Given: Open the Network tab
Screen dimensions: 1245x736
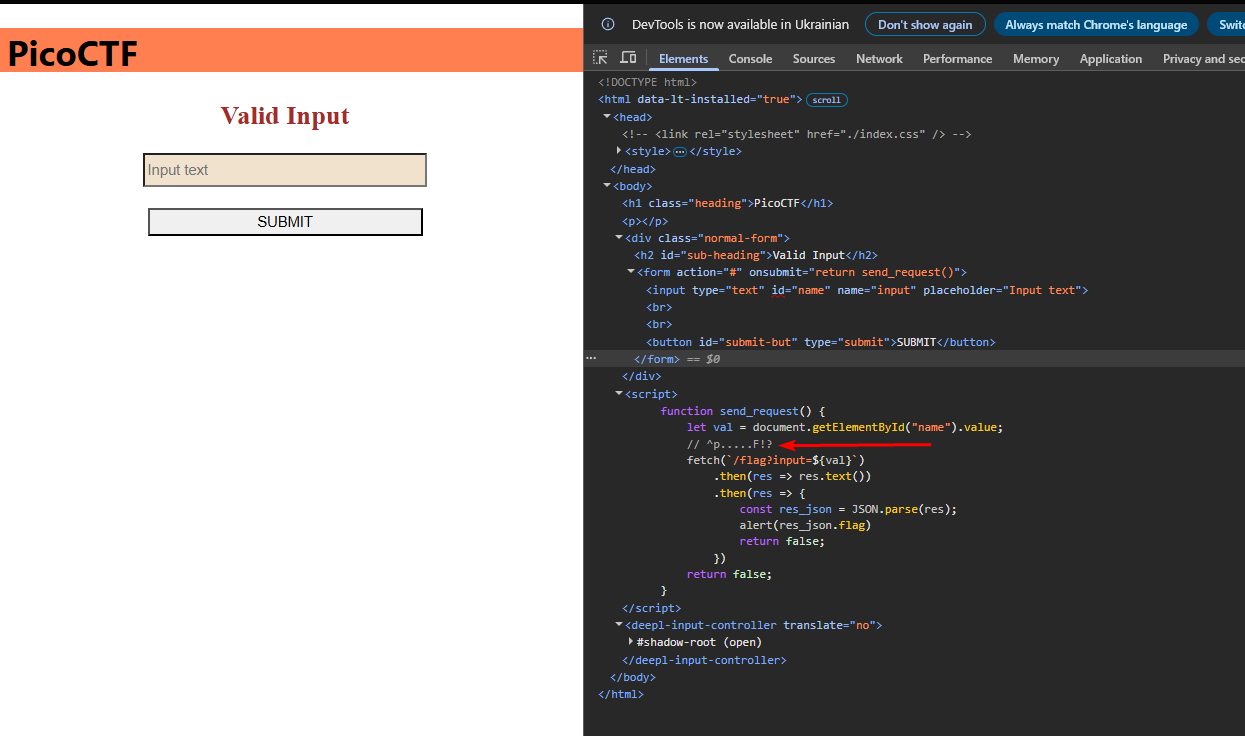Looking at the screenshot, I should tap(879, 59).
